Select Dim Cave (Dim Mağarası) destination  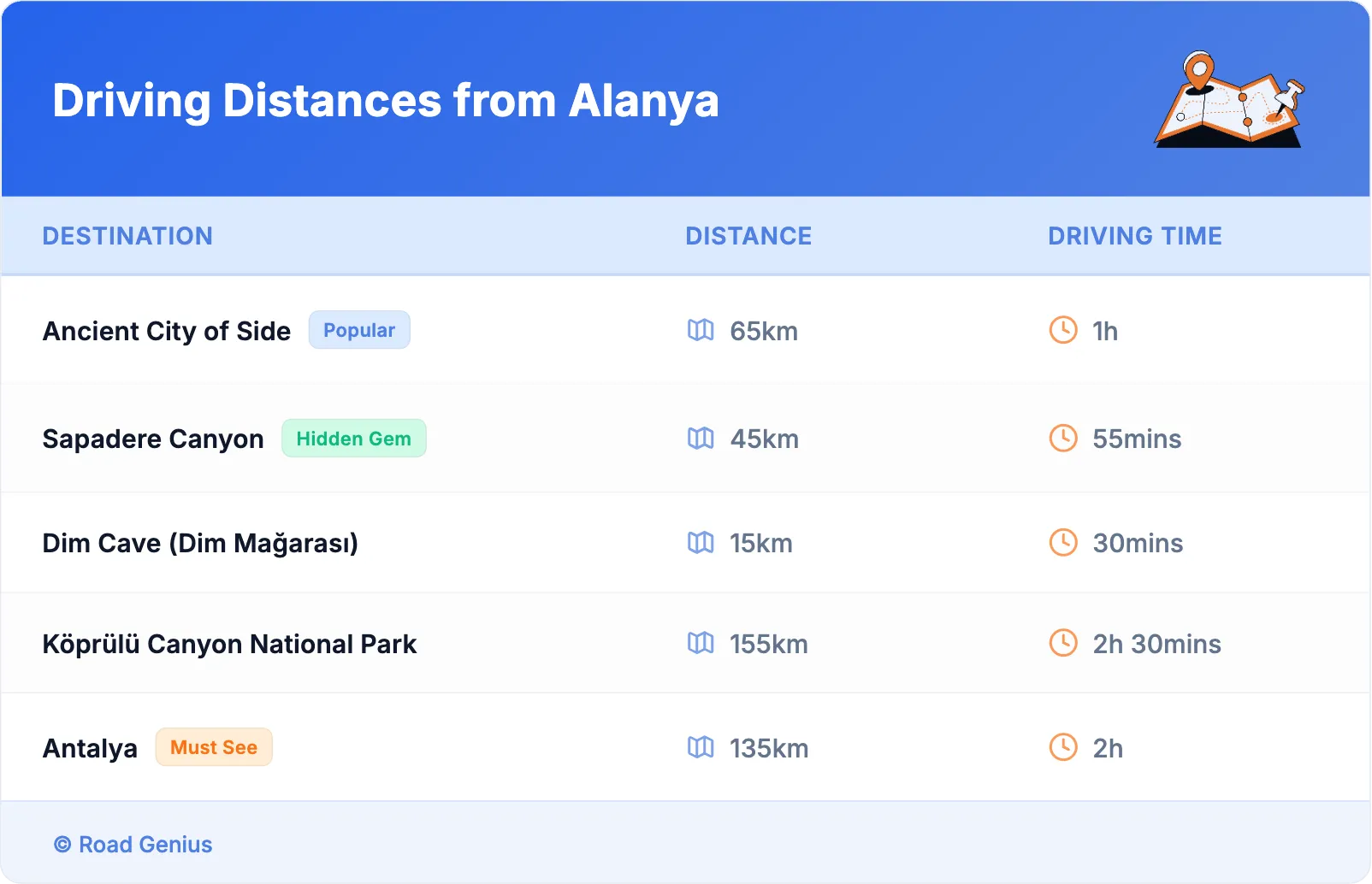coord(200,543)
